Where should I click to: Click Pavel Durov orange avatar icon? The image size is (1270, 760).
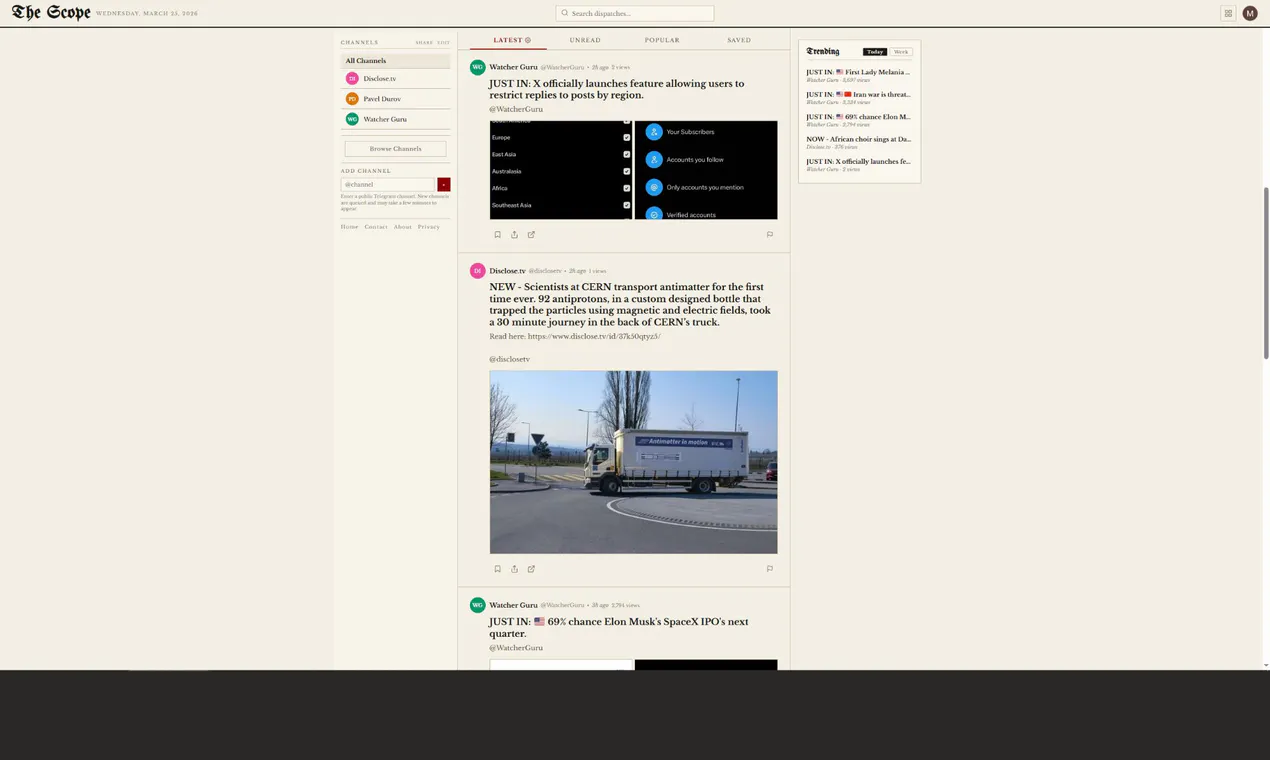tap(352, 99)
